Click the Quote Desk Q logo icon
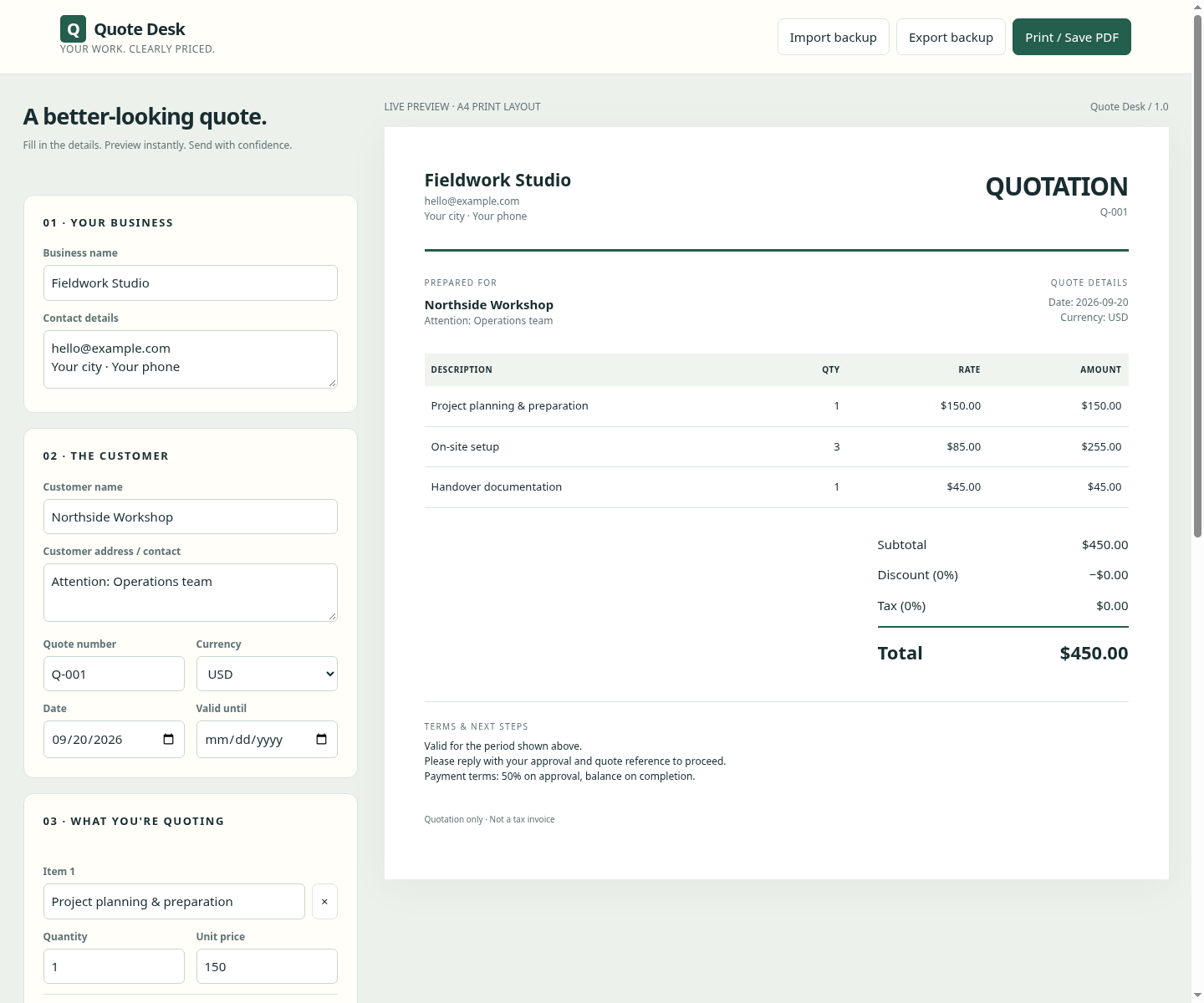 pyautogui.click(x=74, y=29)
